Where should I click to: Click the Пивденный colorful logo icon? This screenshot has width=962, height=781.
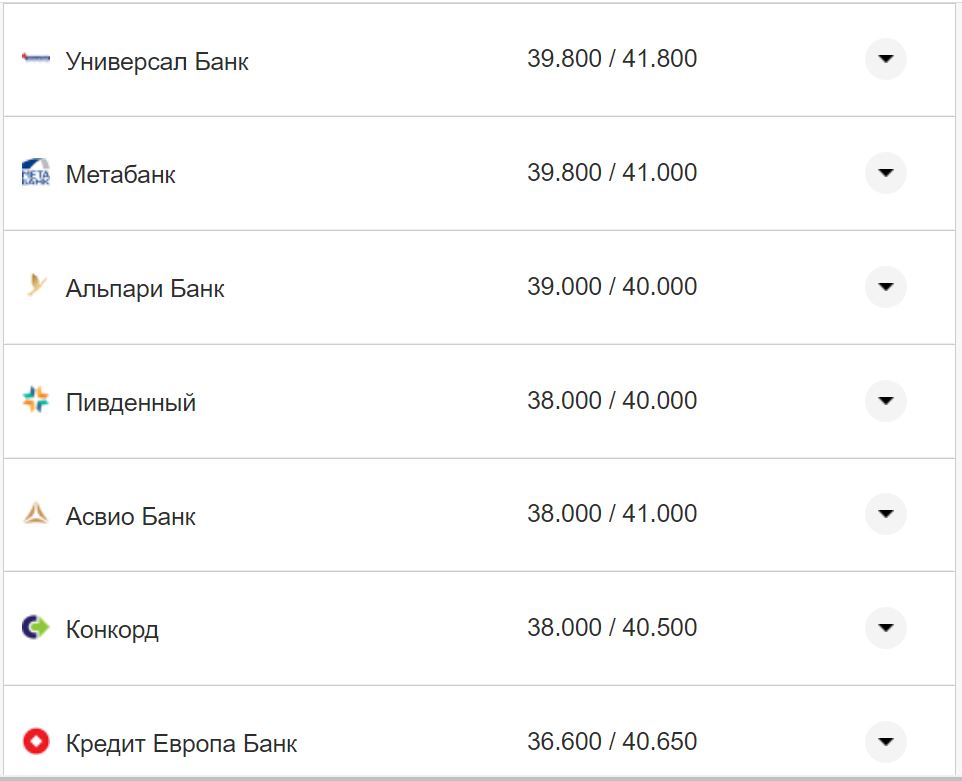(35, 402)
